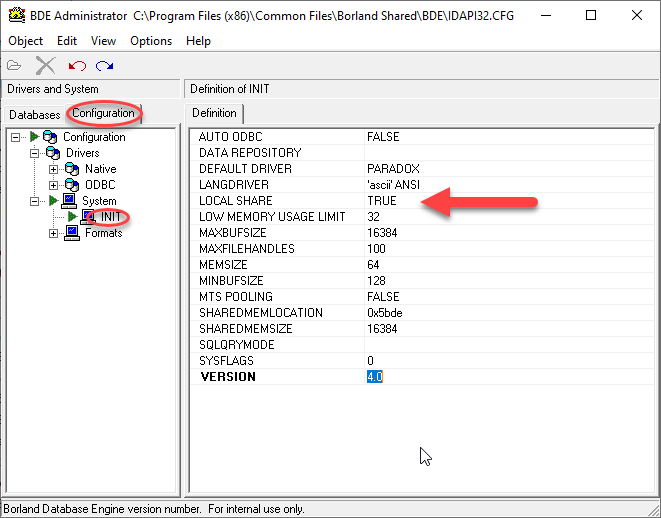Select the Drivers tree item label
This screenshot has width=661, height=518.
[83, 153]
